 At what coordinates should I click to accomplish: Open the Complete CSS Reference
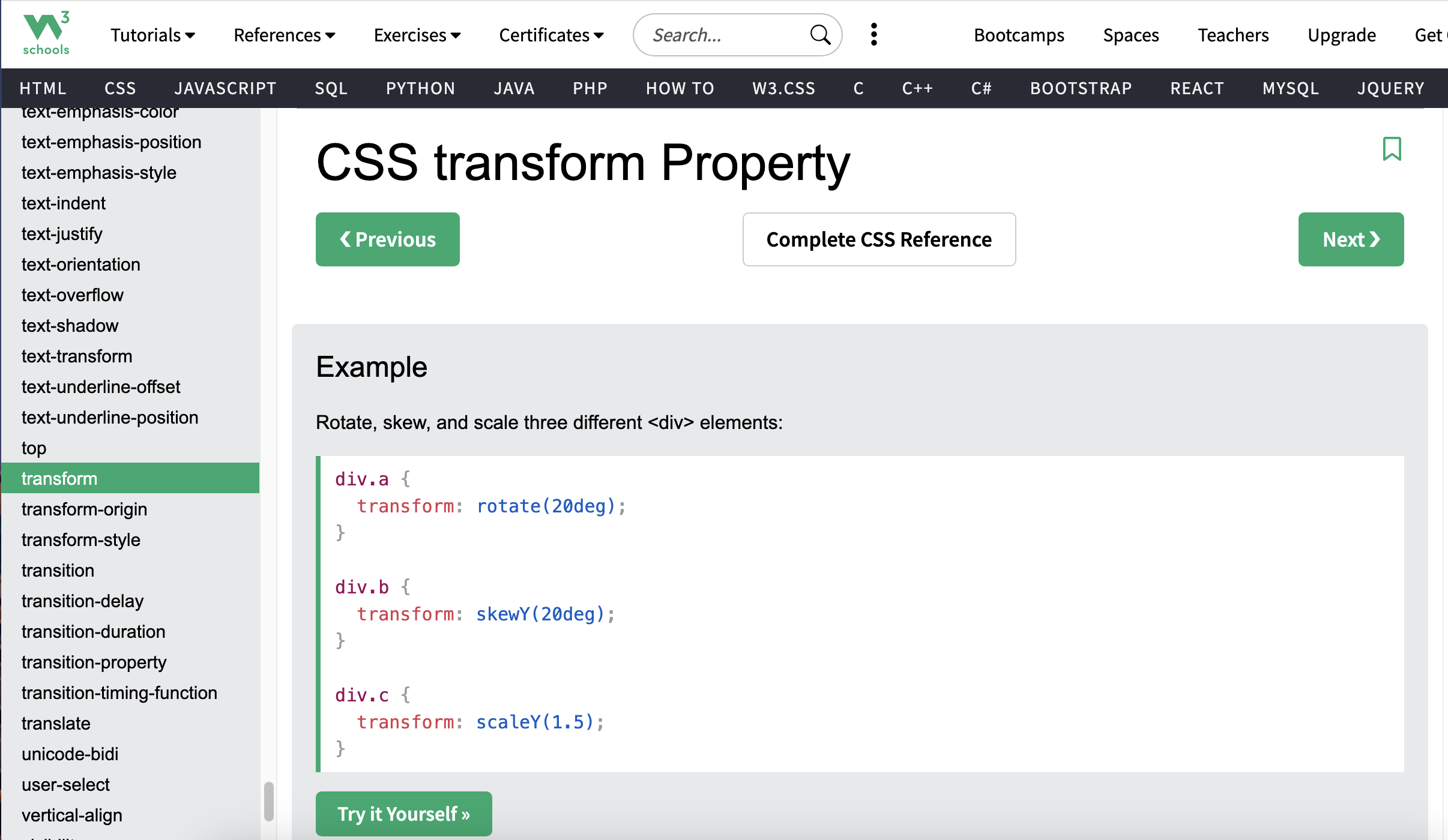[879, 239]
